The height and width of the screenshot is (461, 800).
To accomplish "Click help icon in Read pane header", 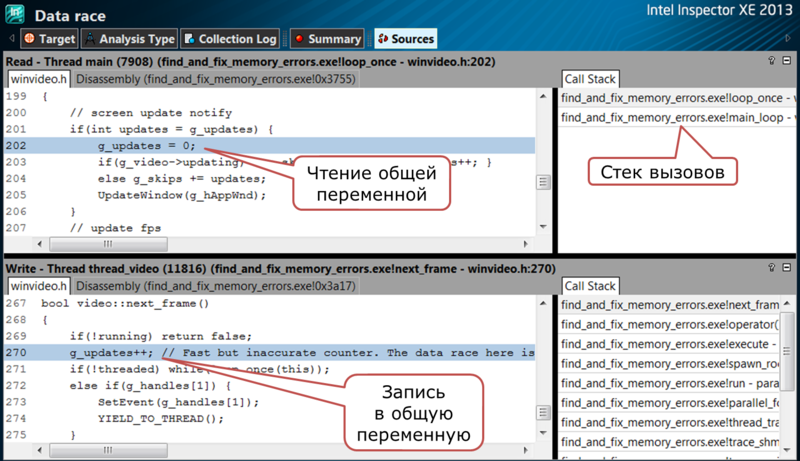I will tap(771, 61).
